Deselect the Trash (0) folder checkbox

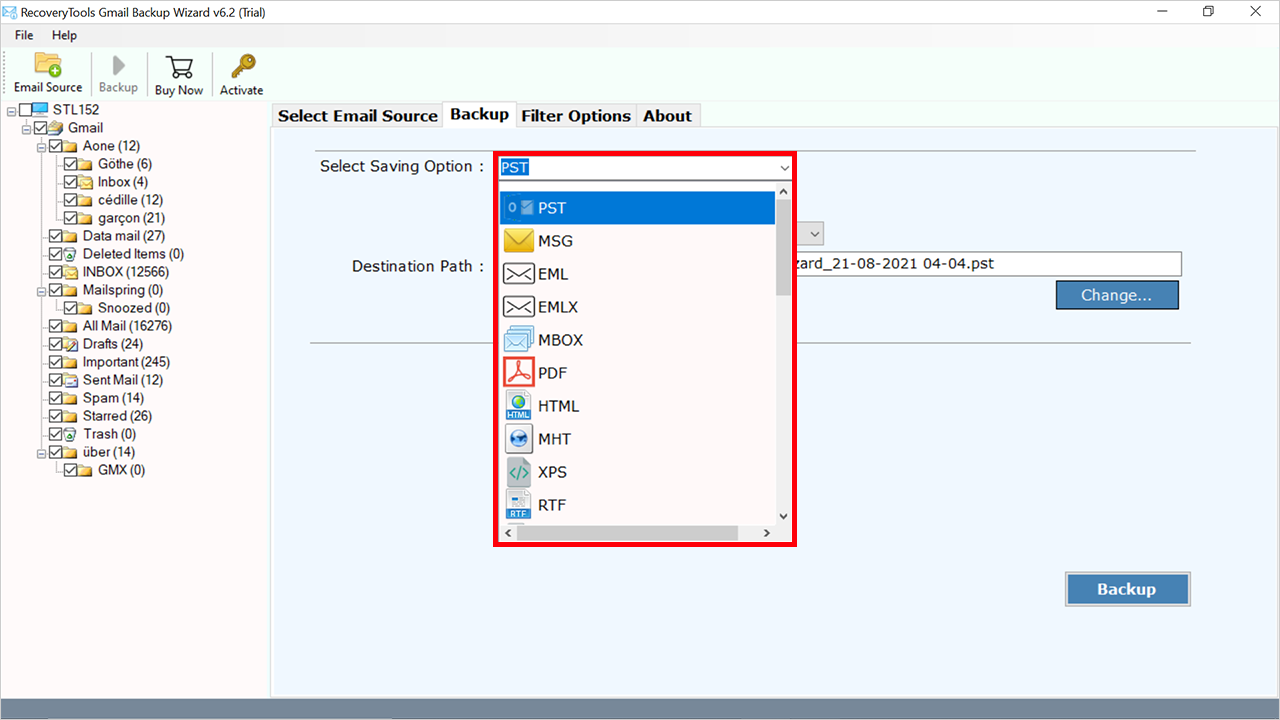(57, 433)
